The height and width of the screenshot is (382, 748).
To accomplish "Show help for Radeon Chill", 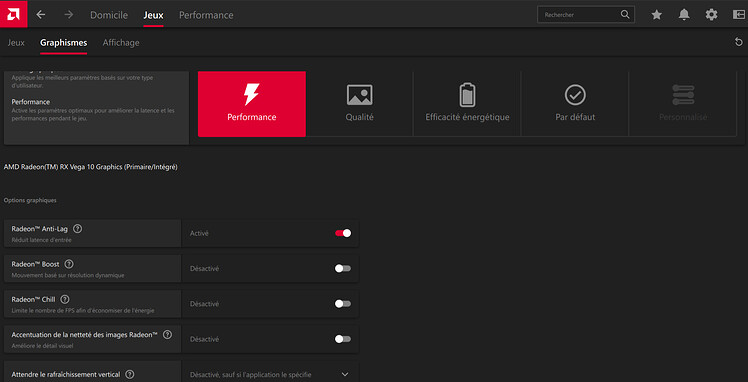I will tap(65, 299).
